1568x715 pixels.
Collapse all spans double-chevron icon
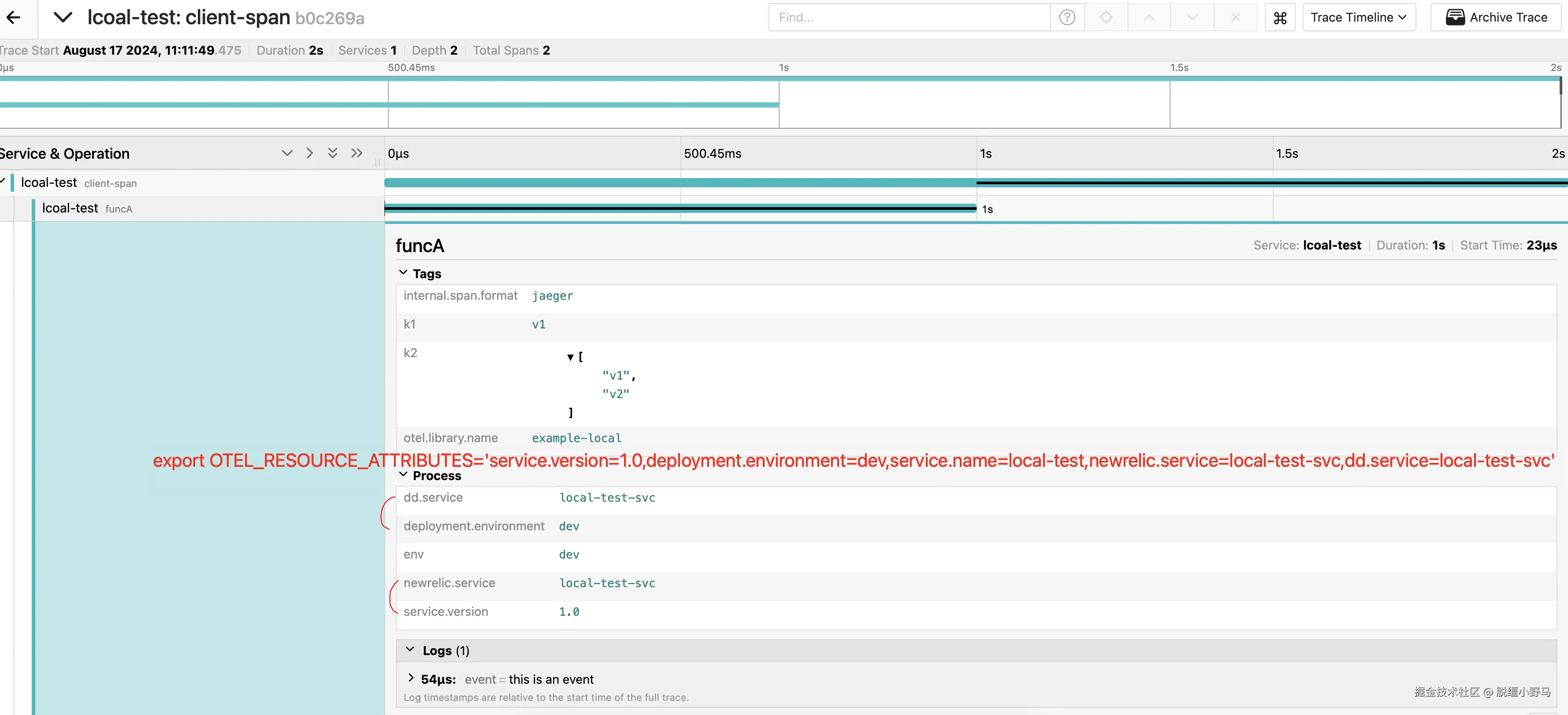(357, 153)
